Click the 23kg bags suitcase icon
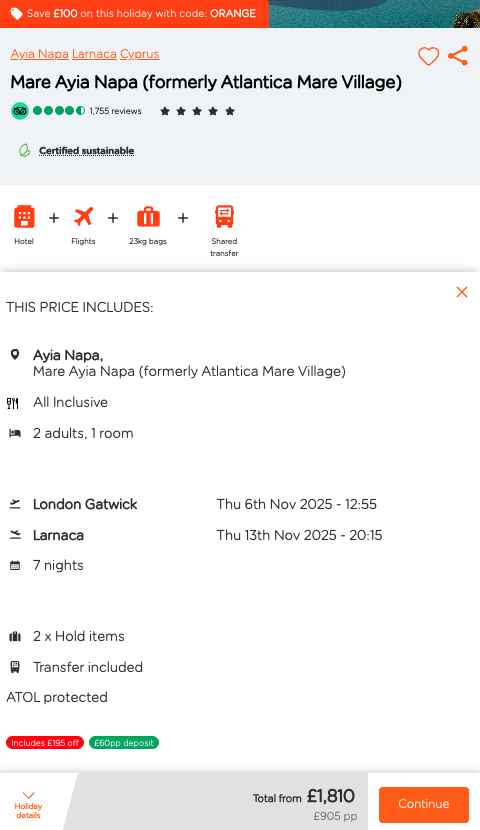 [148, 216]
